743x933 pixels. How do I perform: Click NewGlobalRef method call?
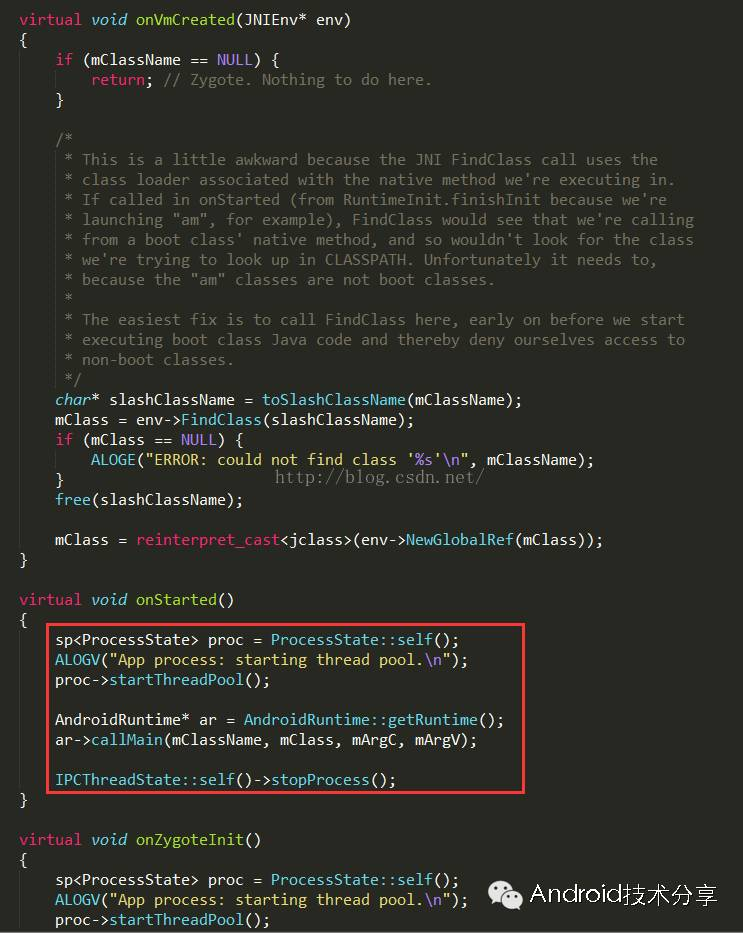point(459,540)
